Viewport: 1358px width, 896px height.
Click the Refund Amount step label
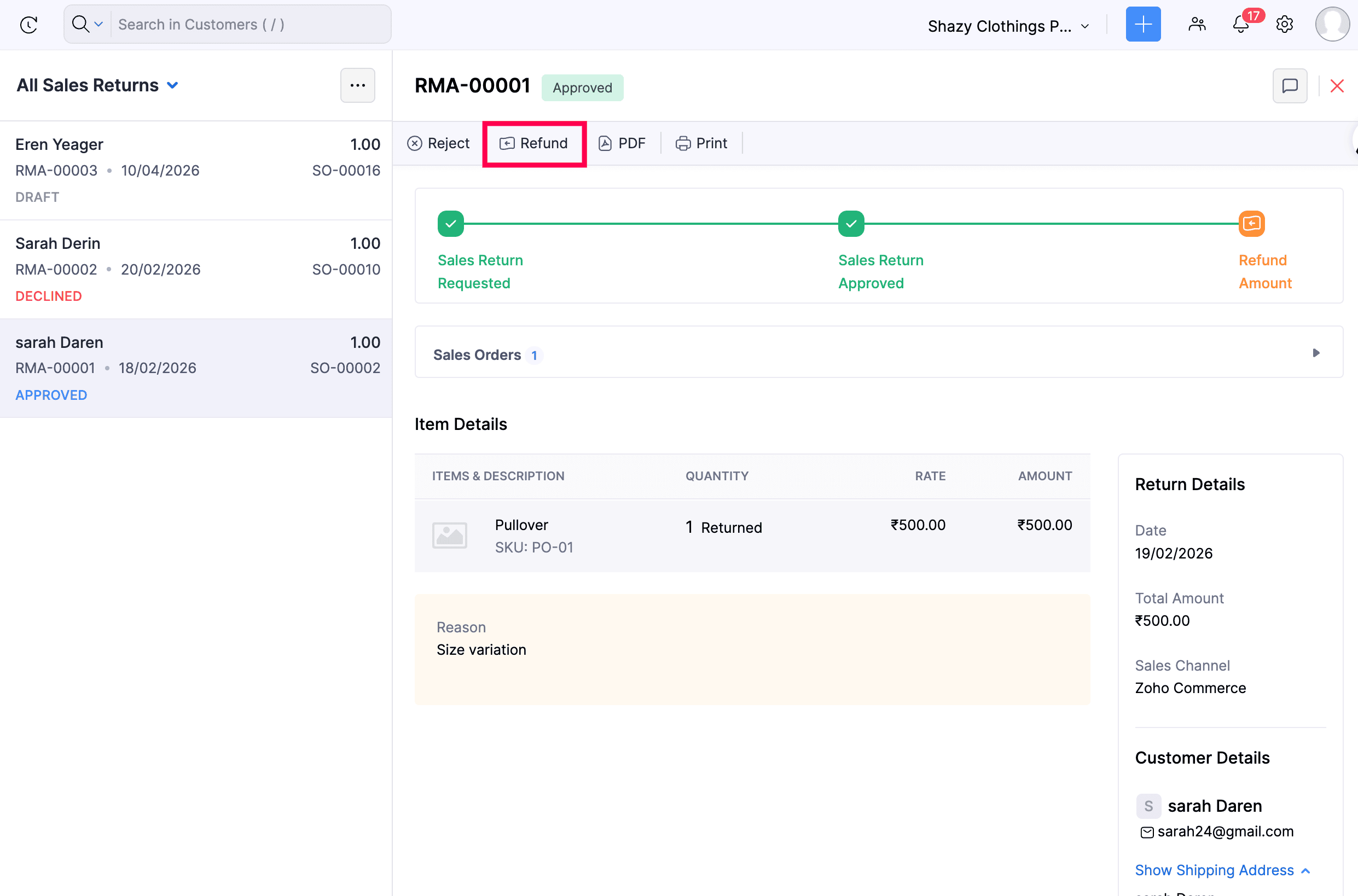click(x=1265, y=271)
